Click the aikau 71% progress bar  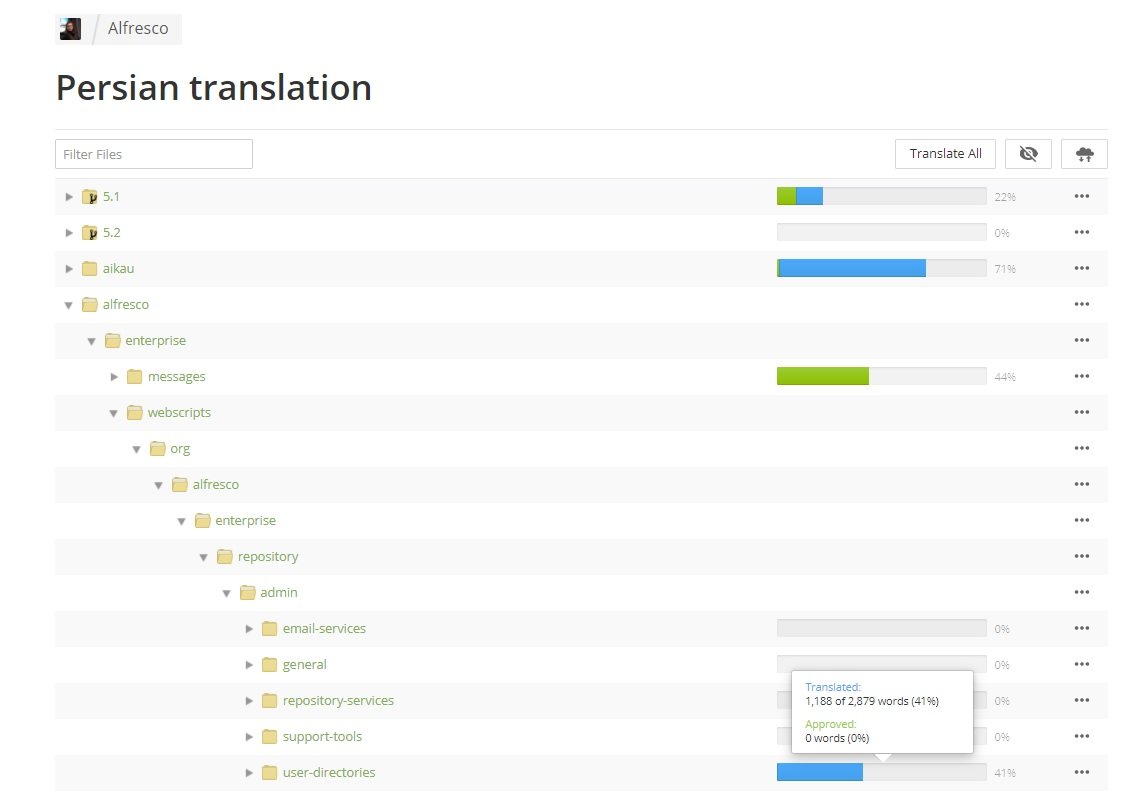point(881,268)
